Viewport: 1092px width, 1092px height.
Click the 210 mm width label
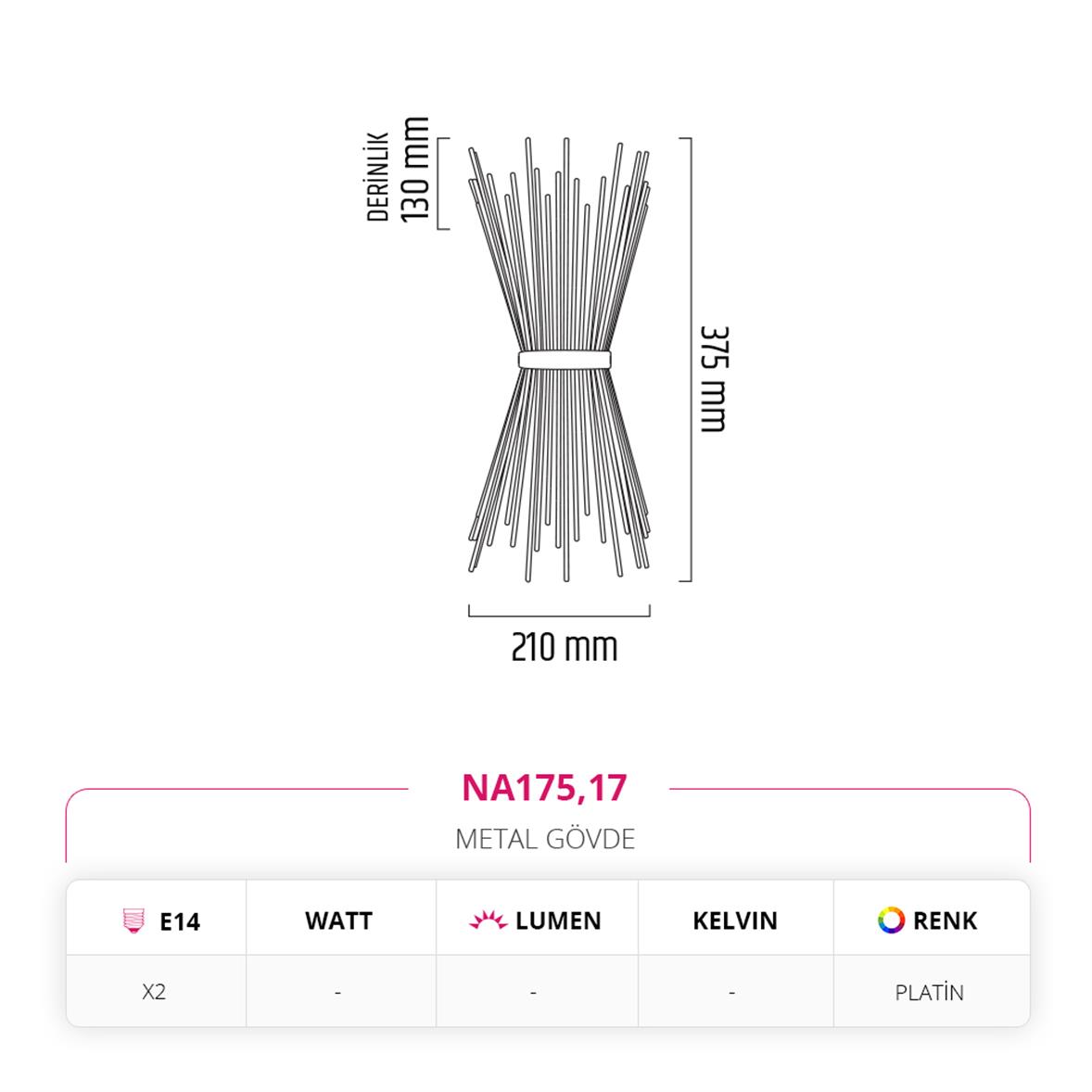pos(565,647)
